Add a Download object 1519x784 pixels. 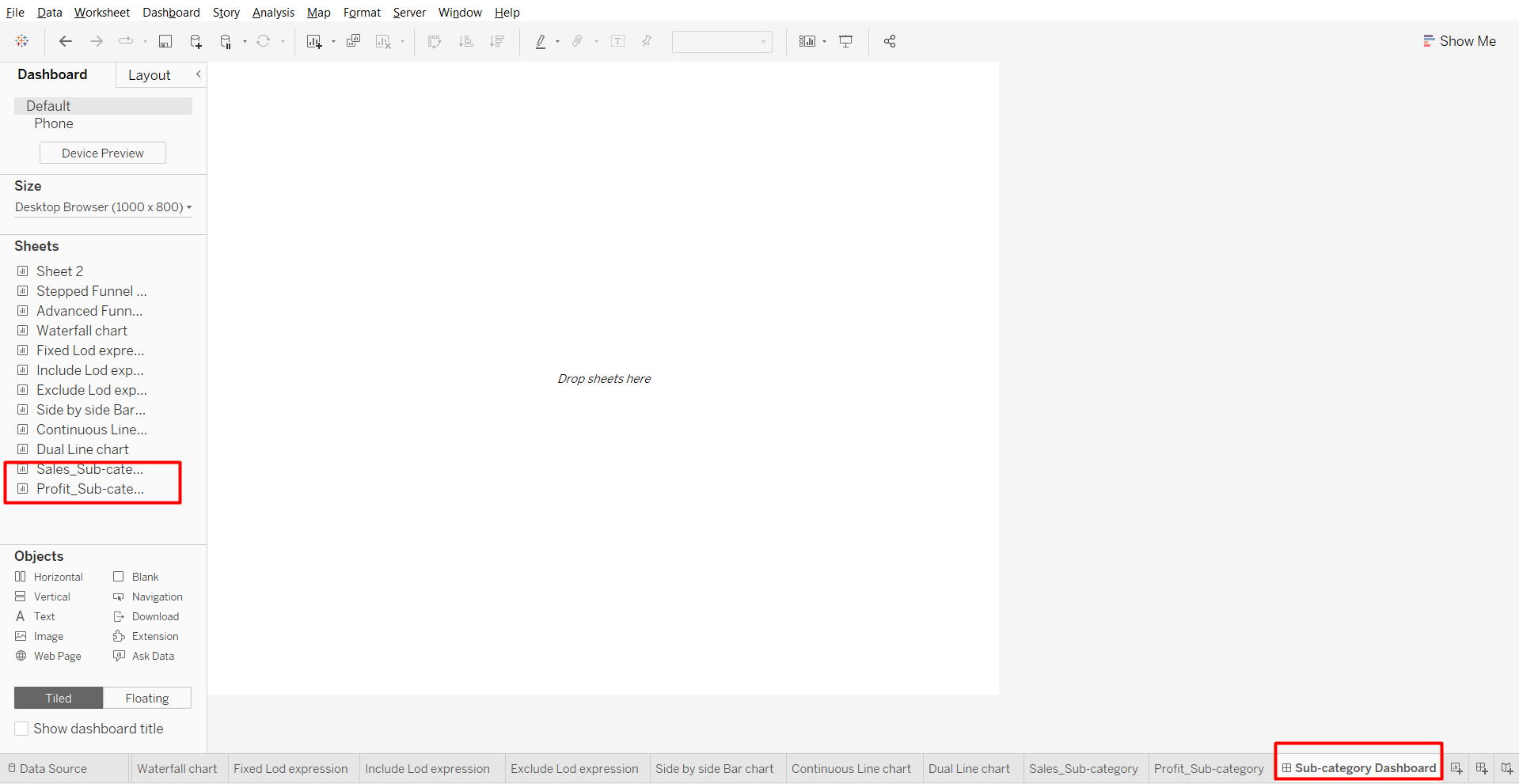pyautogui.click(x=146, y=616)
